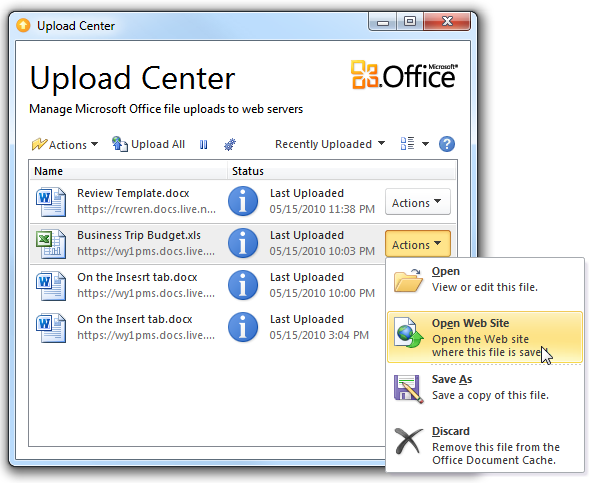Click the 05/15/2010 10:03 PM timestamp
The width and height of the screenshot is (590, 483).
322,251
